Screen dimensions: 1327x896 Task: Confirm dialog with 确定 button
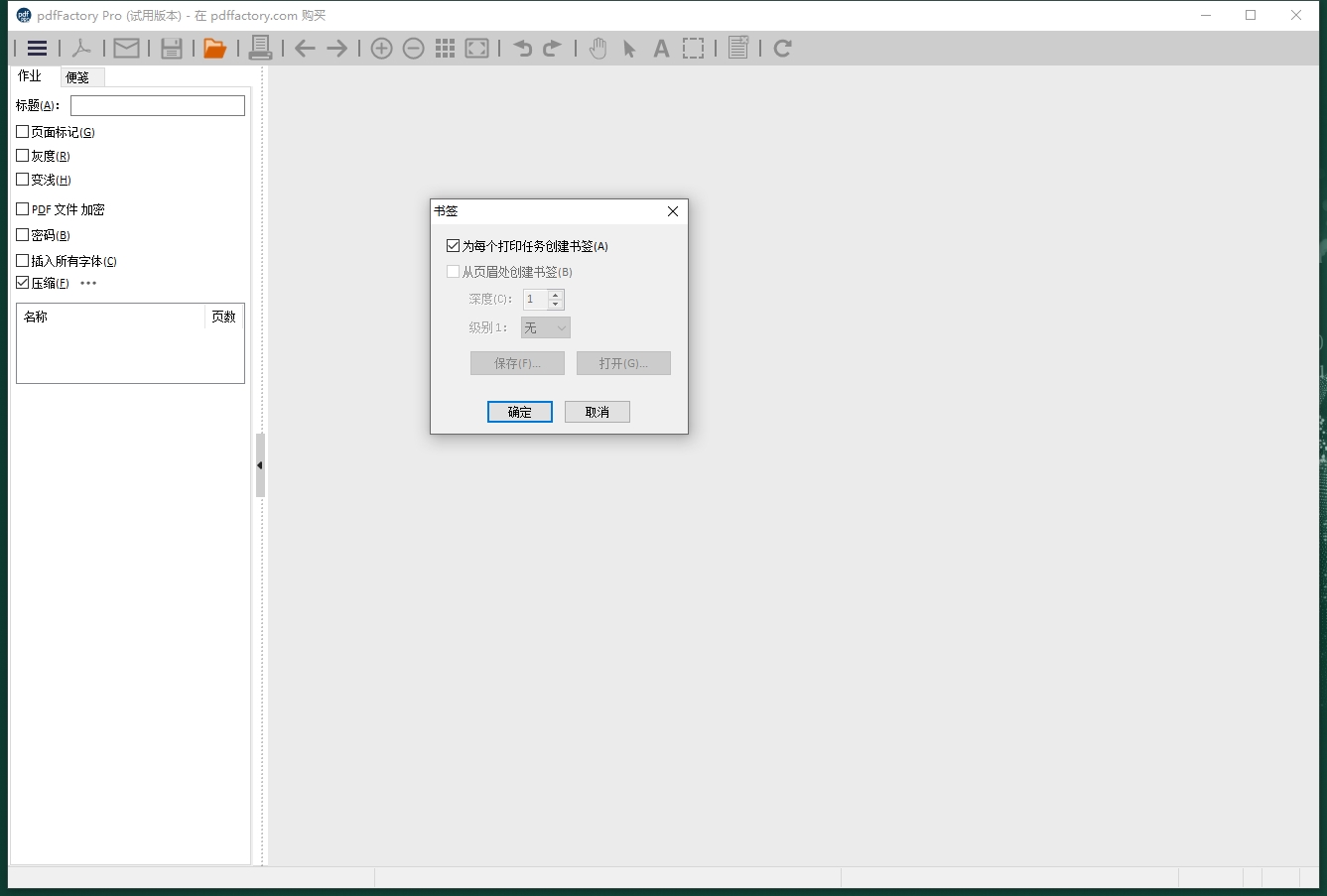[520, 412]
